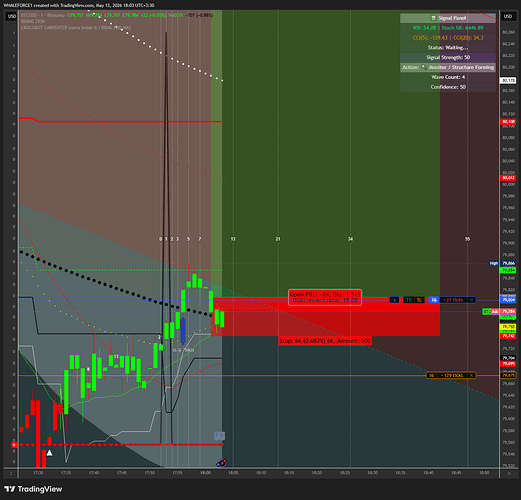Viewport: 521px width, 500px height.
Task: Click the small flag icons near 18:03 bar
Action: pos(219,435)
